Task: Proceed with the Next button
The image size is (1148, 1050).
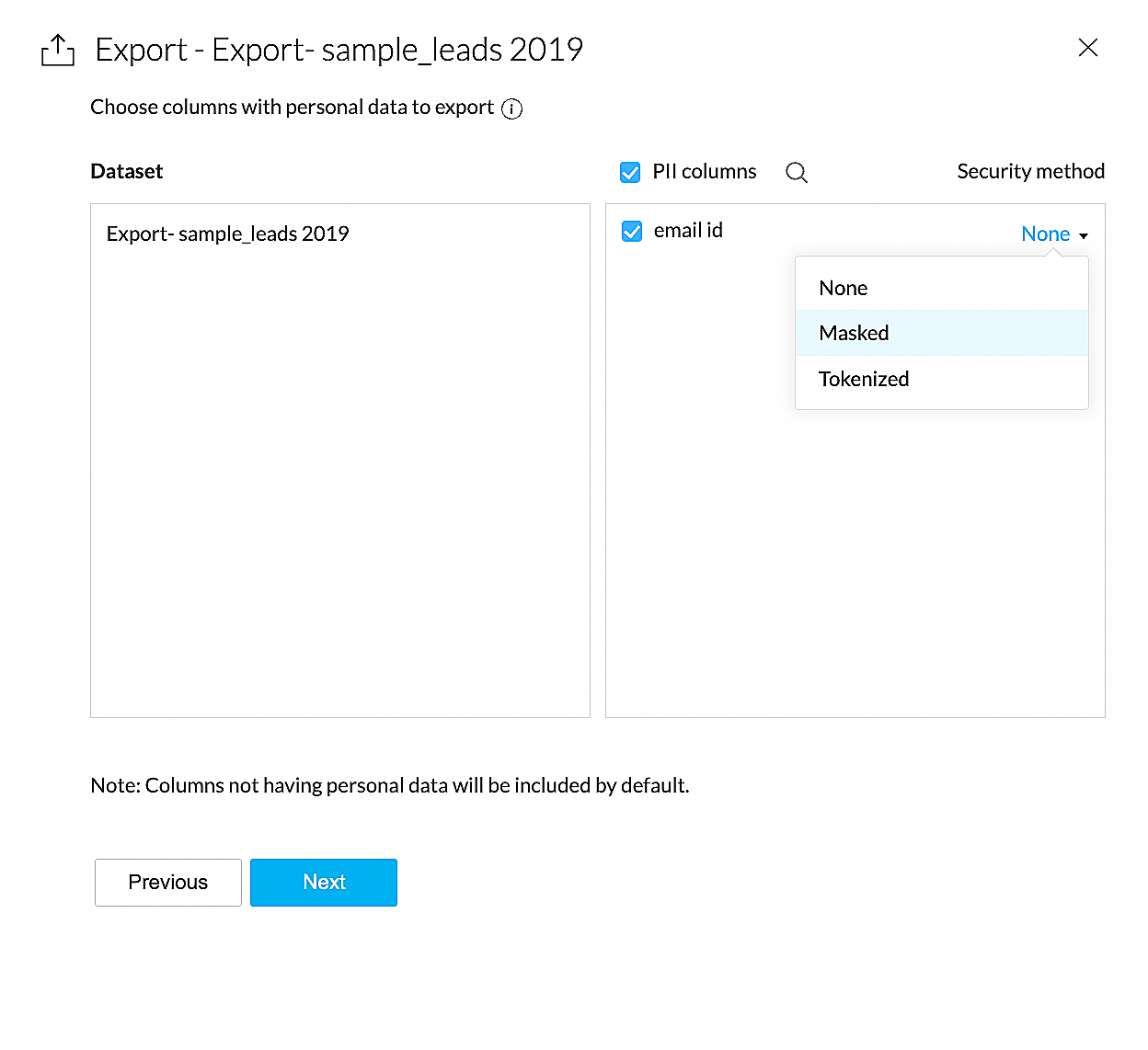Action: (x=324, y=883)
